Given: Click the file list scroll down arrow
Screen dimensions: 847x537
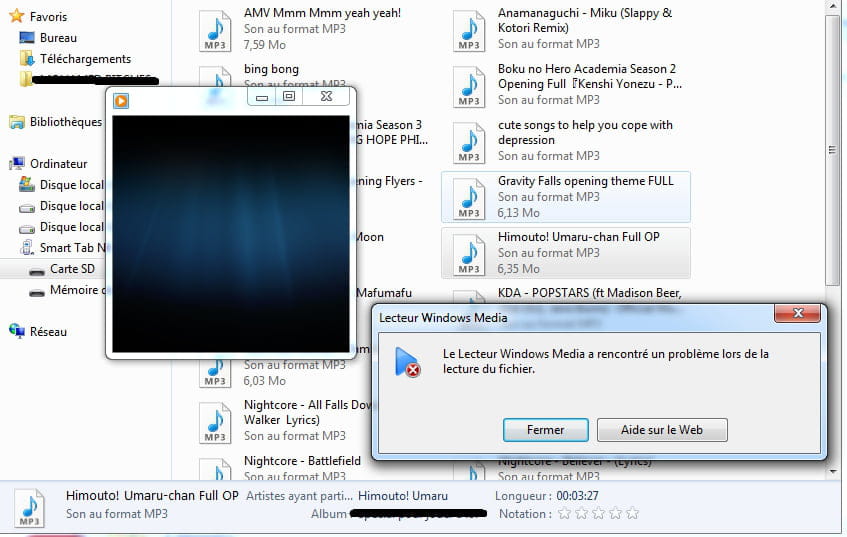Looking at the screenshot, I should pos(832,472).
